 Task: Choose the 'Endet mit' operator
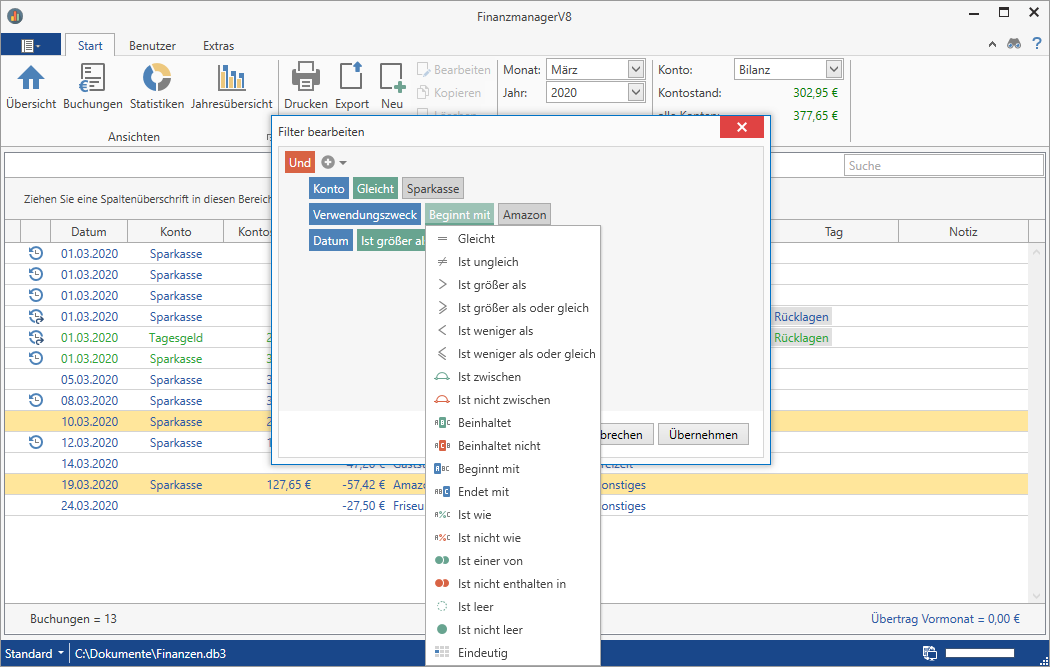(x=513, y=492)
